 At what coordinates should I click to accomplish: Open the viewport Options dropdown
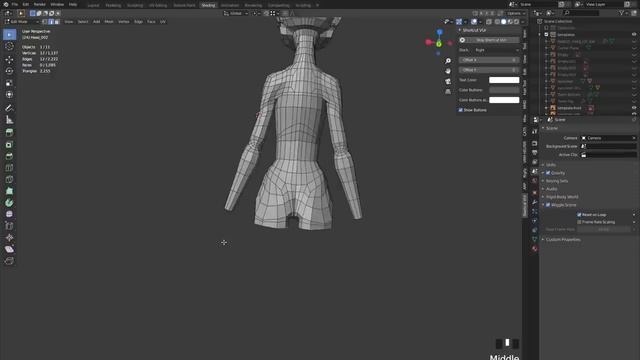(516, 13)
